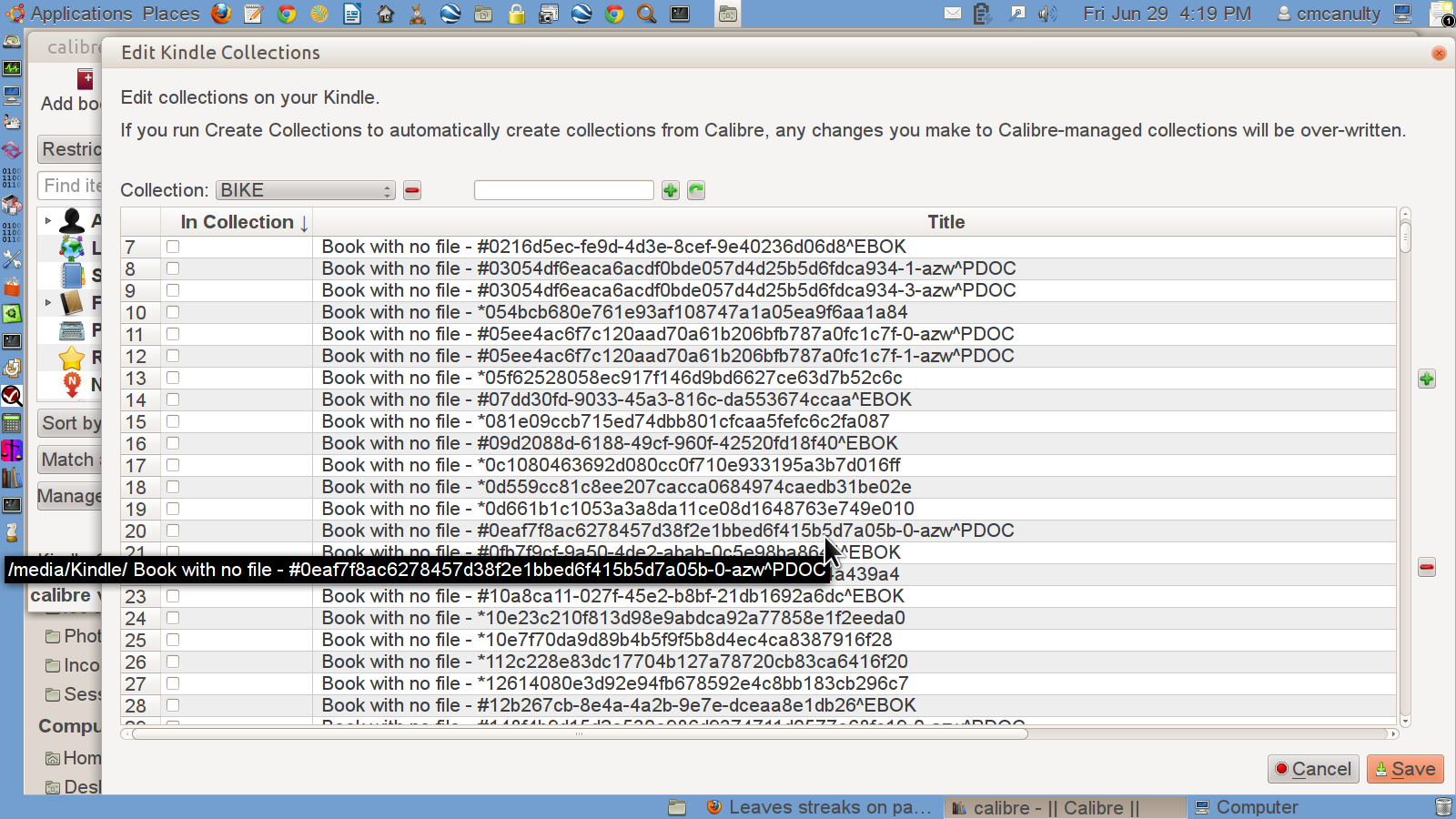Delete the selected BIKE collection

click(412, 190)
